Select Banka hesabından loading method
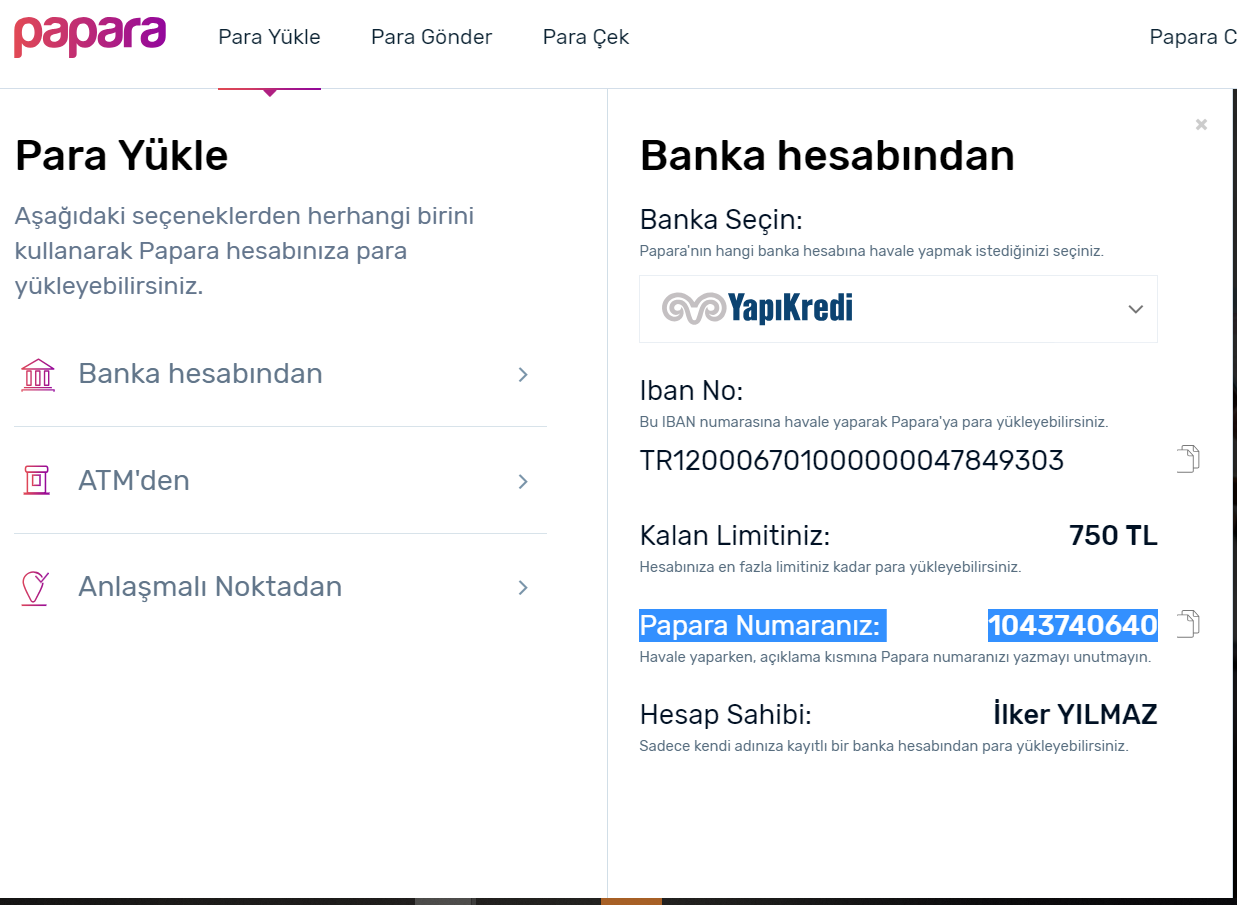Viewport: 1237px width, 905px height. [200, 374]
